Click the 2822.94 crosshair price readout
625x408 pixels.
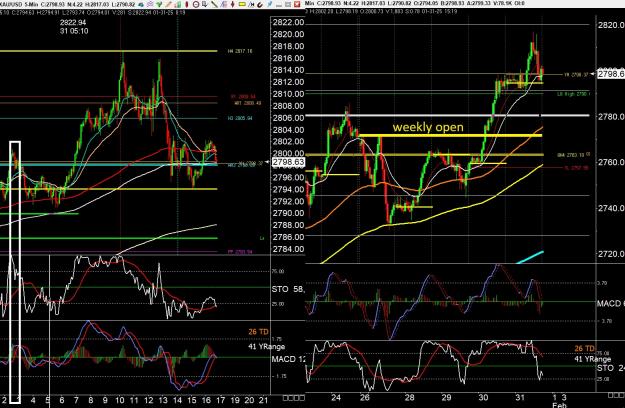pos(73,22)
